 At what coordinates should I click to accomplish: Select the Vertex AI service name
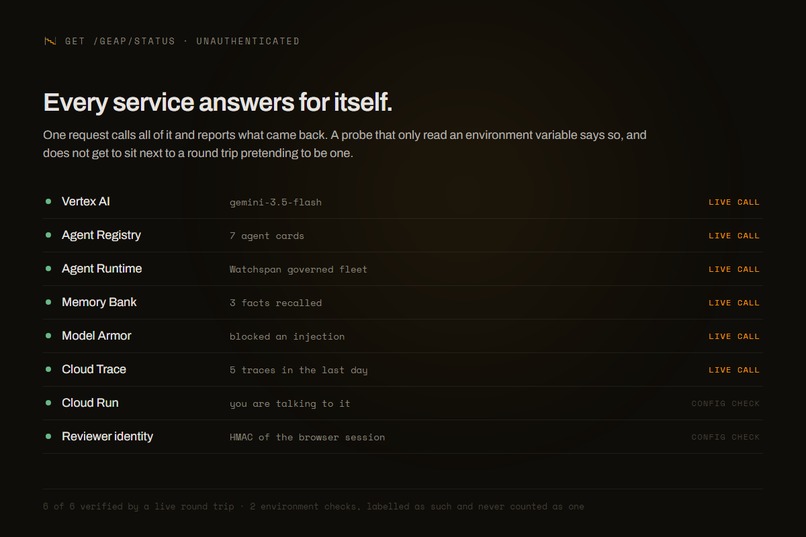(86, 201)
